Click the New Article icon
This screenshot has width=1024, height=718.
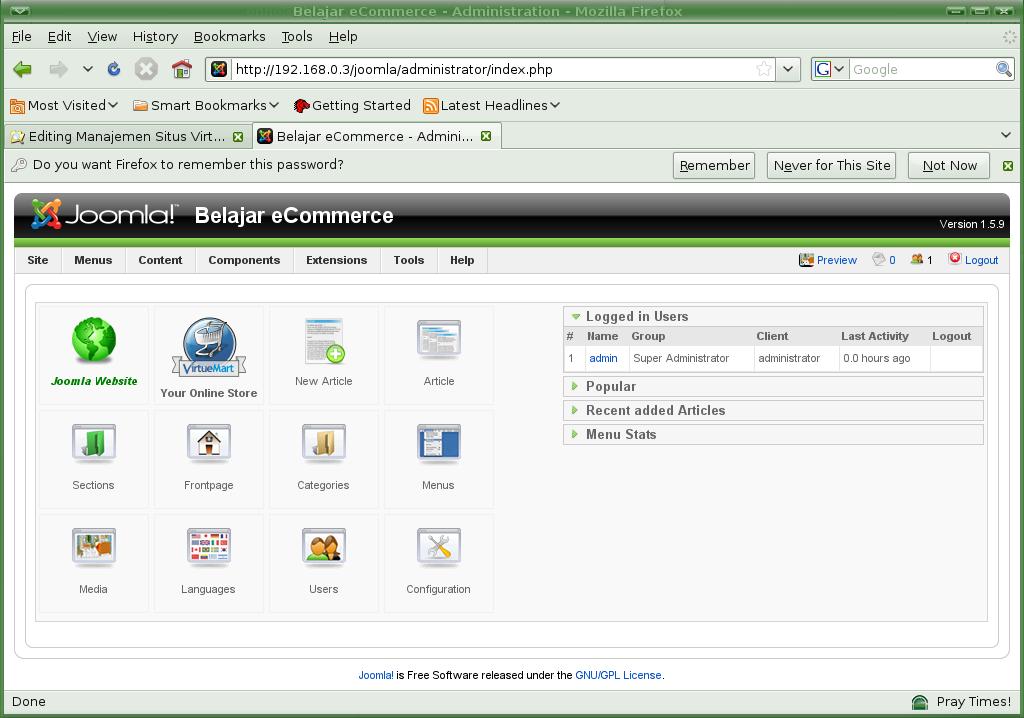click(x=323, y=351)
